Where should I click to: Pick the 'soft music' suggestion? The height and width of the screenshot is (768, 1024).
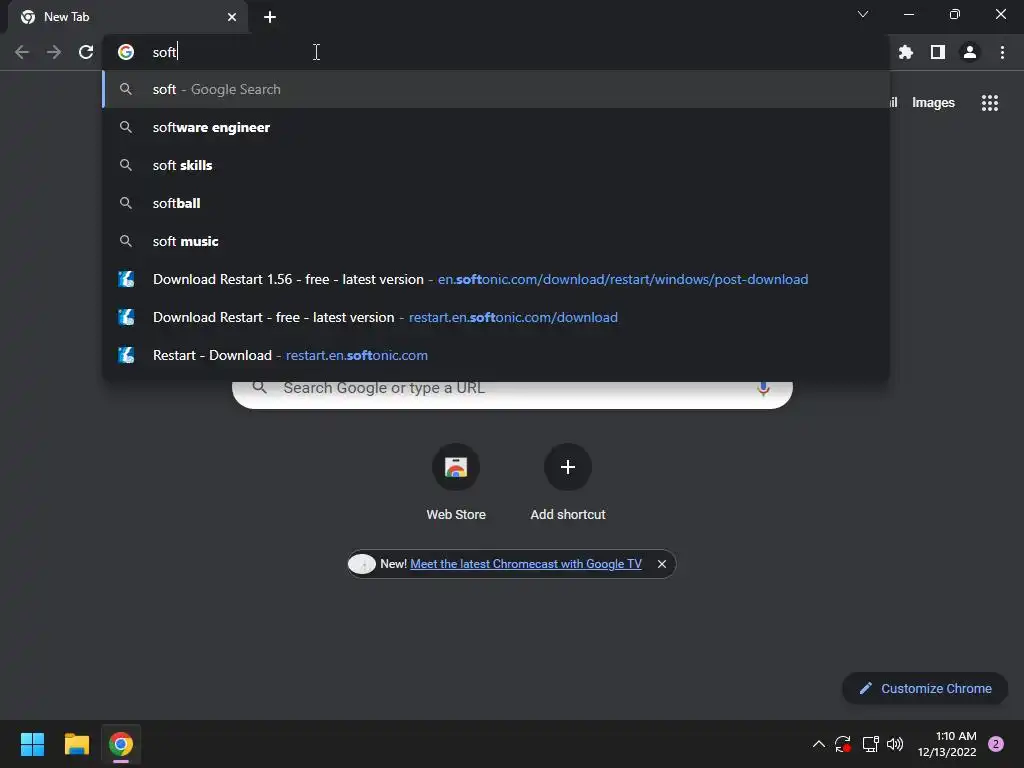[x=496, y=241]
